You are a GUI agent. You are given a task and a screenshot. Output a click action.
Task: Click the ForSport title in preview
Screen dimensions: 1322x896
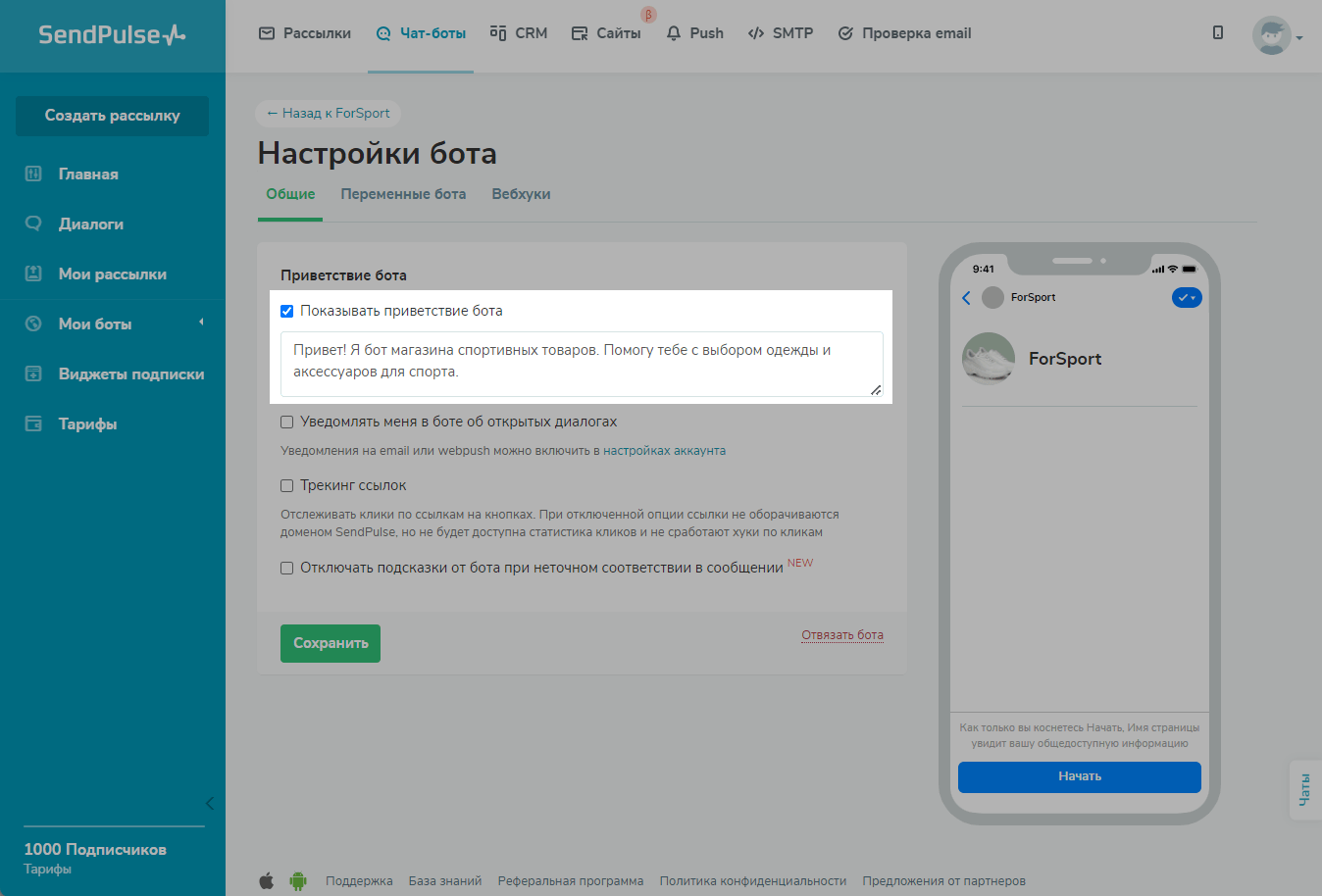tap(1065, 359)
